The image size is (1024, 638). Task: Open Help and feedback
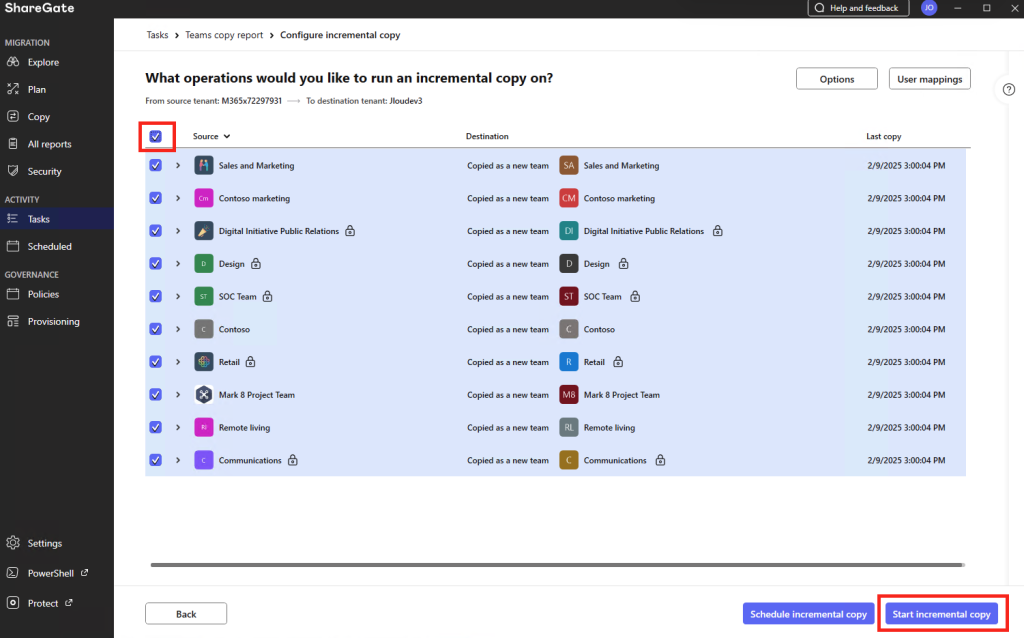858,8
